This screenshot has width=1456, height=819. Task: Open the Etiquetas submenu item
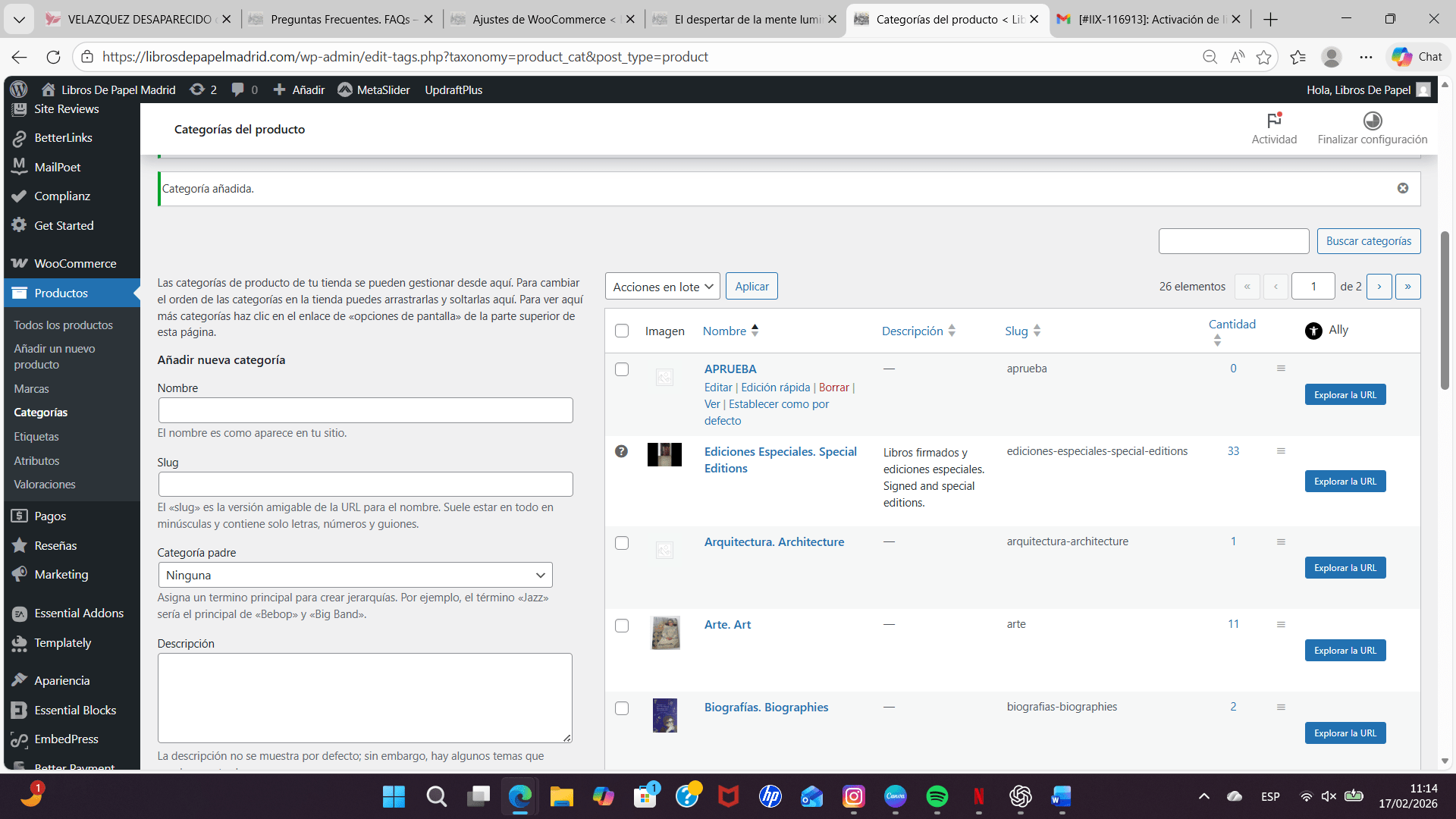tap(36, 437)
